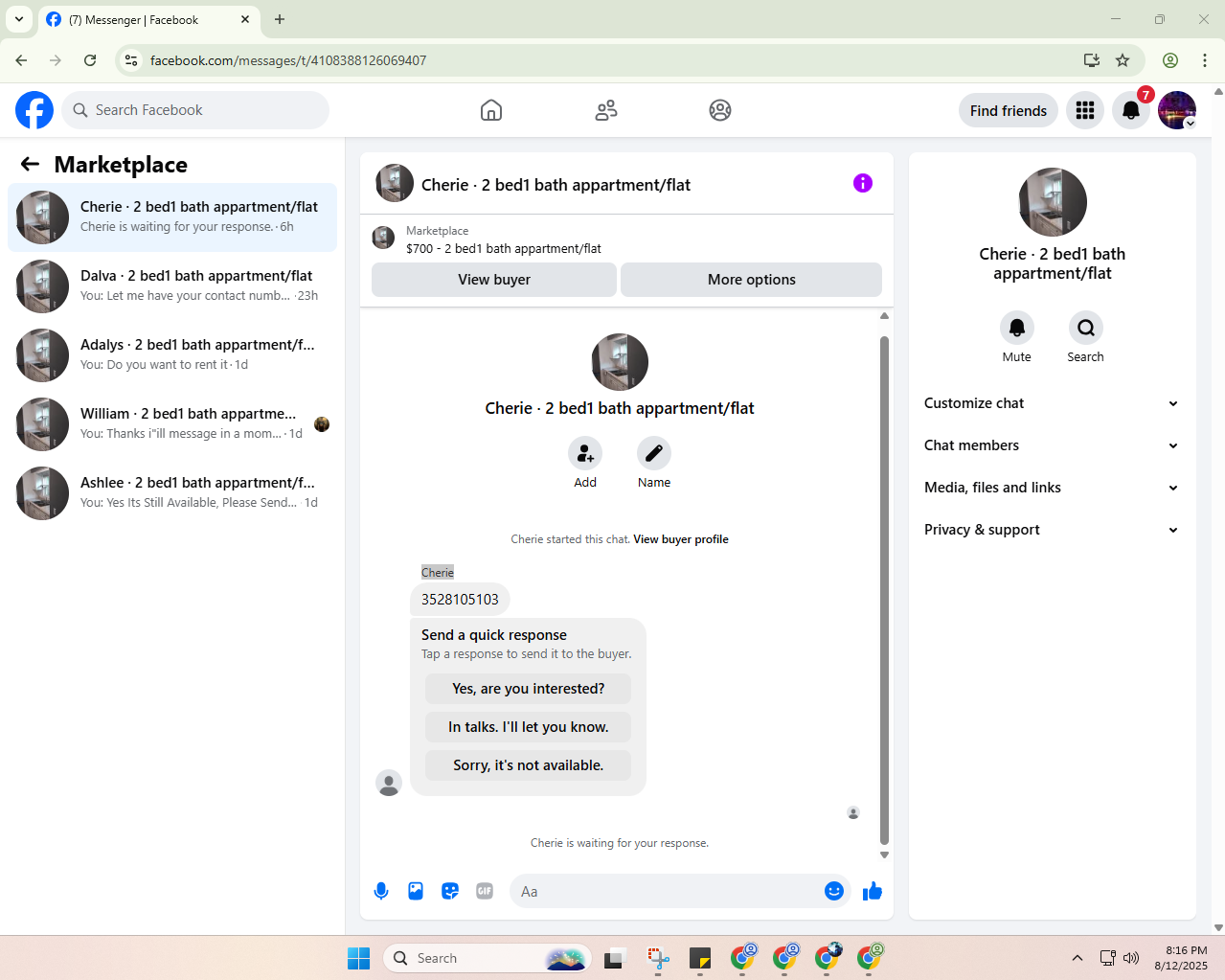Choose a sticker icon
1225x980 pixels.
[450, 891]
